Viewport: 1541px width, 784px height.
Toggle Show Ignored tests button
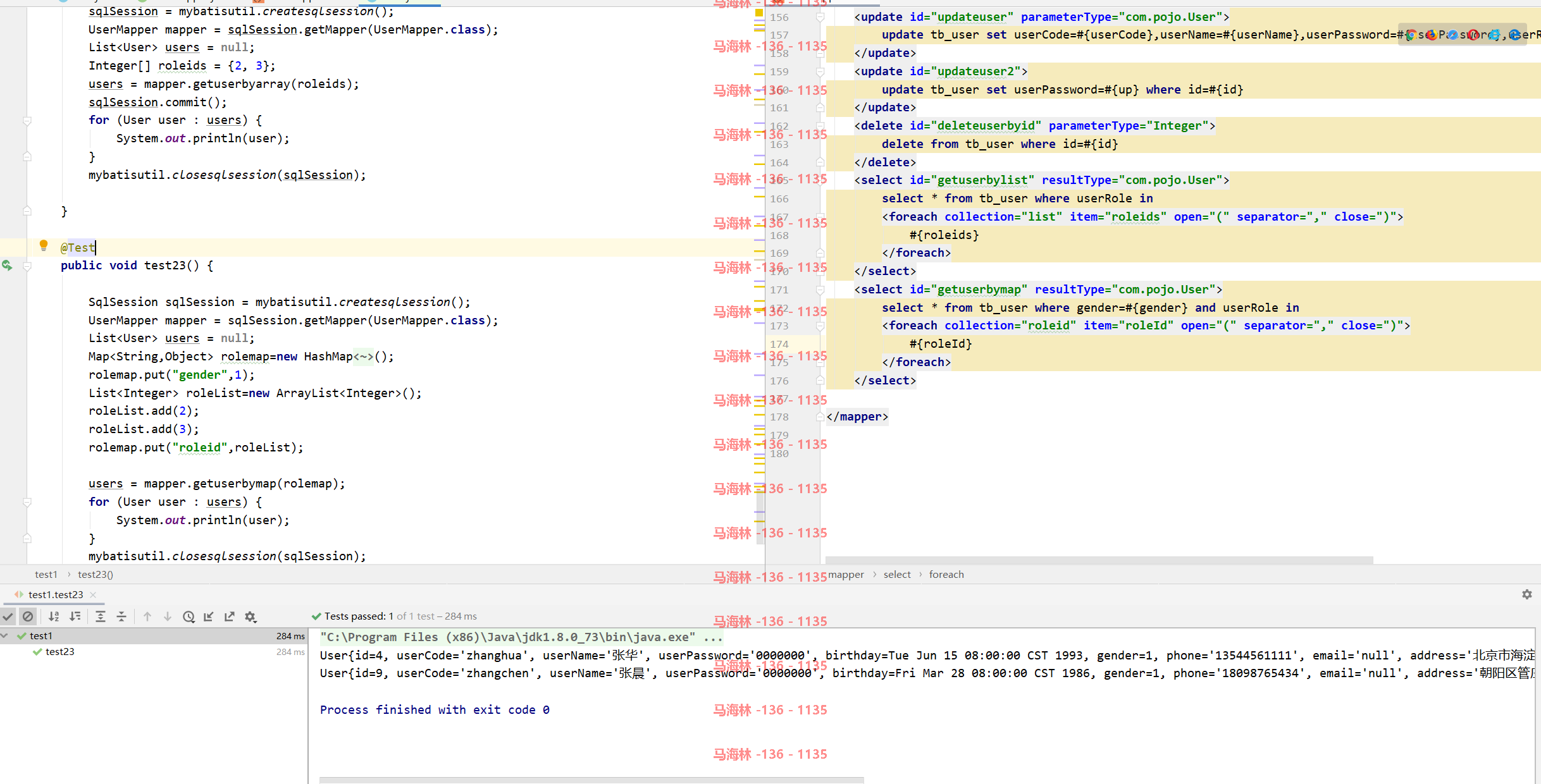[28, 616]
